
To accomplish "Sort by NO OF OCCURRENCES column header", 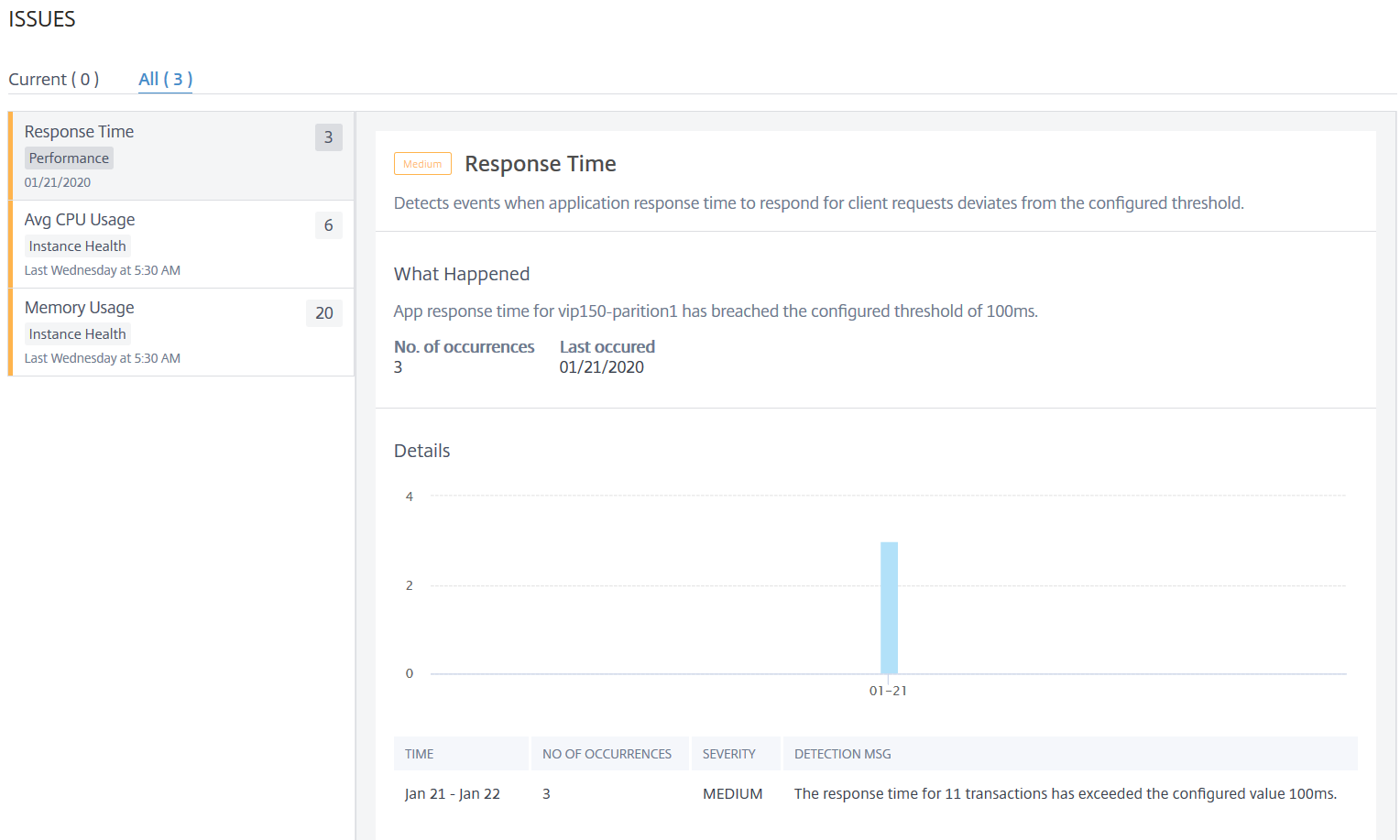I will click(609, 754).
